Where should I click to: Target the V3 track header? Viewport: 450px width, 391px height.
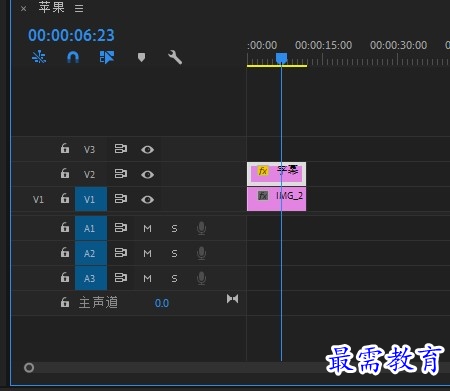(x=89, y=149)
